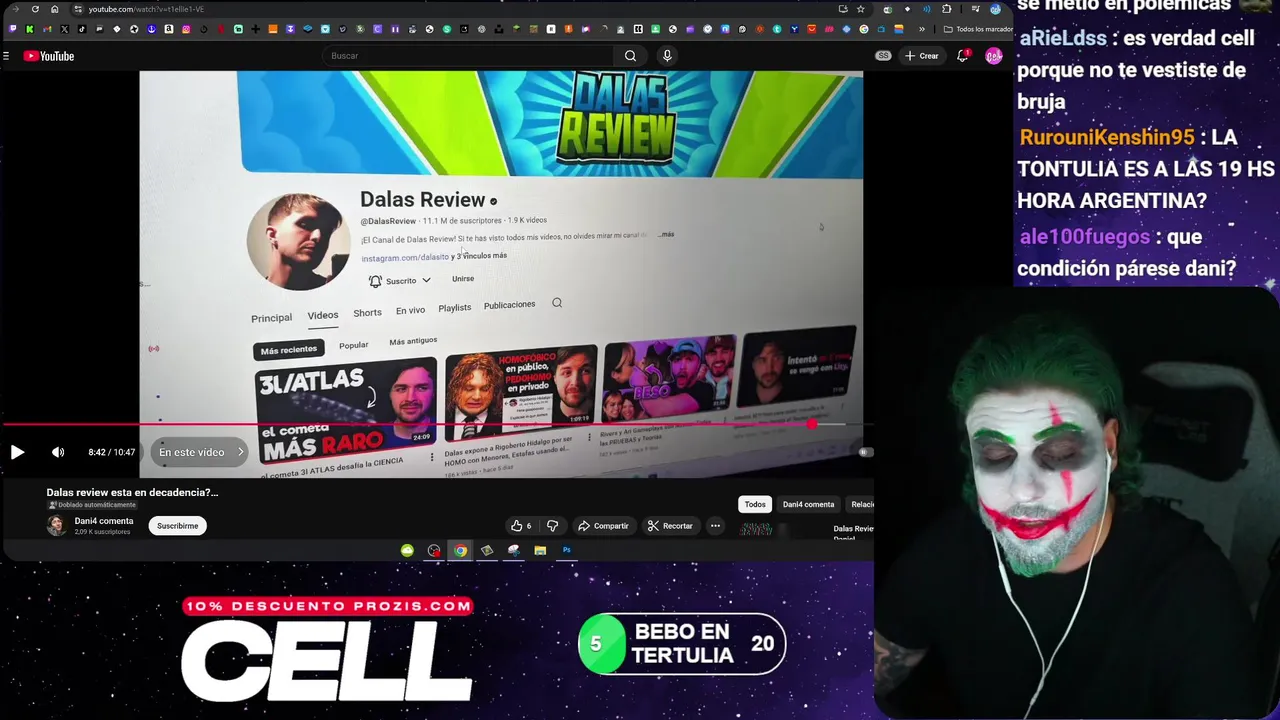Click the Doblado automáticamente badge
This screenshot has width=1280, height=720.
coord(92,505)
